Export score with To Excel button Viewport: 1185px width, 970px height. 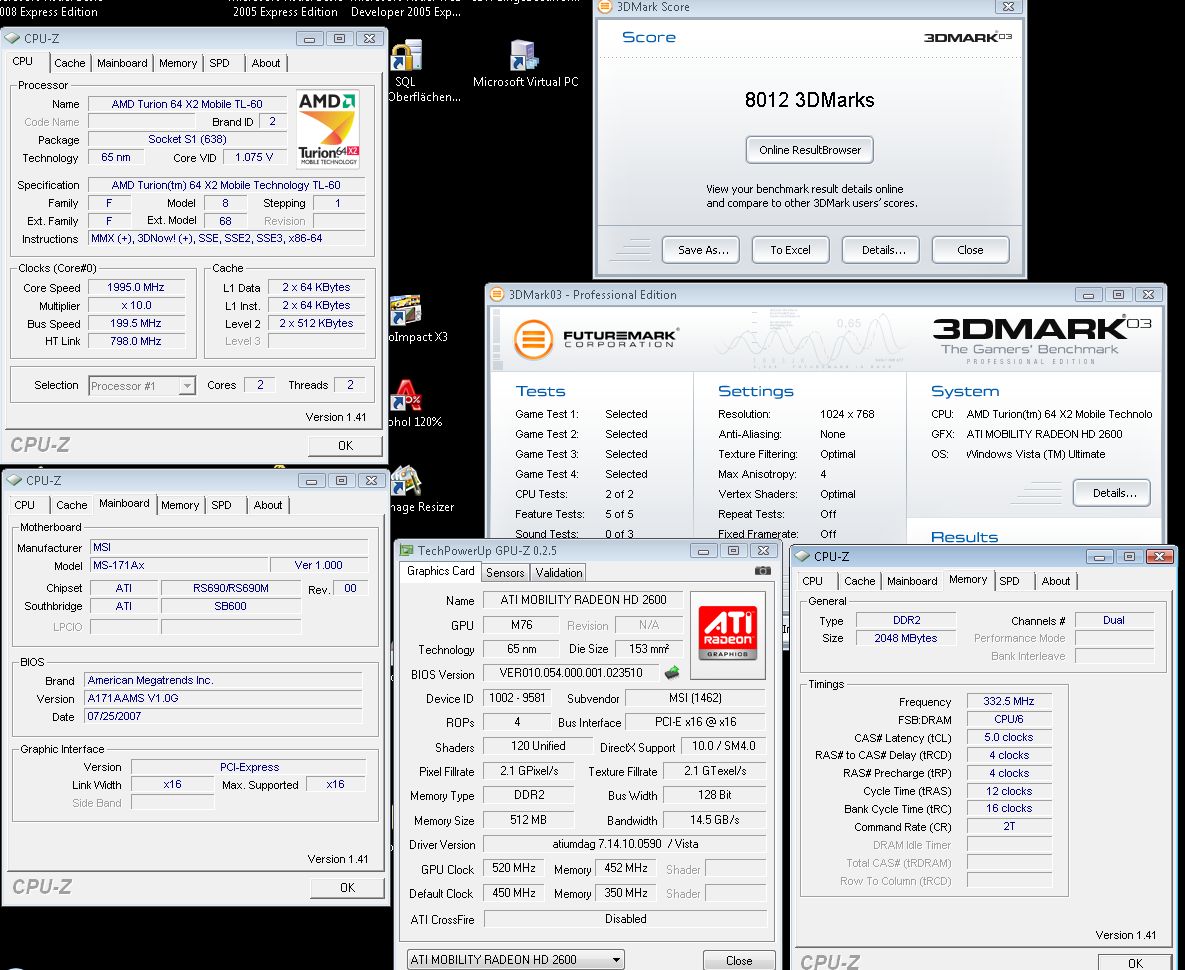(x=790, y=250)
